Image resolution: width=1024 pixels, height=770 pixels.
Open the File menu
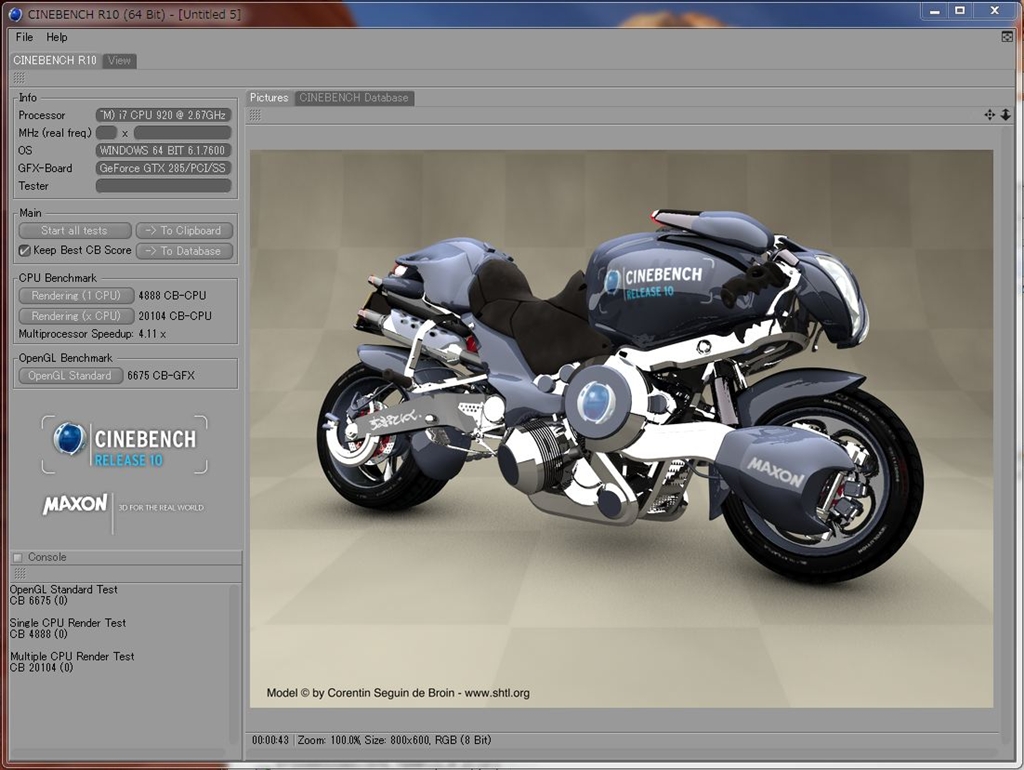click(x=24, y=37)
